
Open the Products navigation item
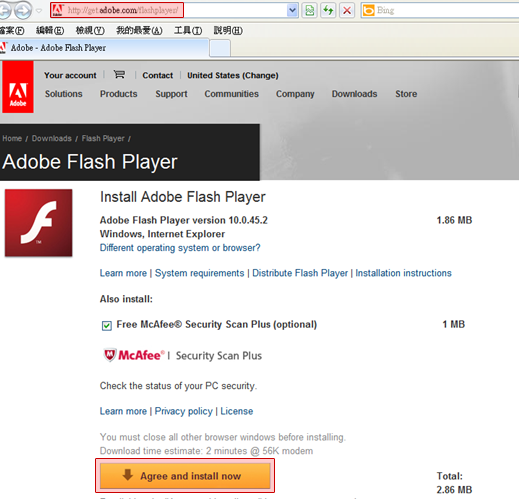coord(119,94)
